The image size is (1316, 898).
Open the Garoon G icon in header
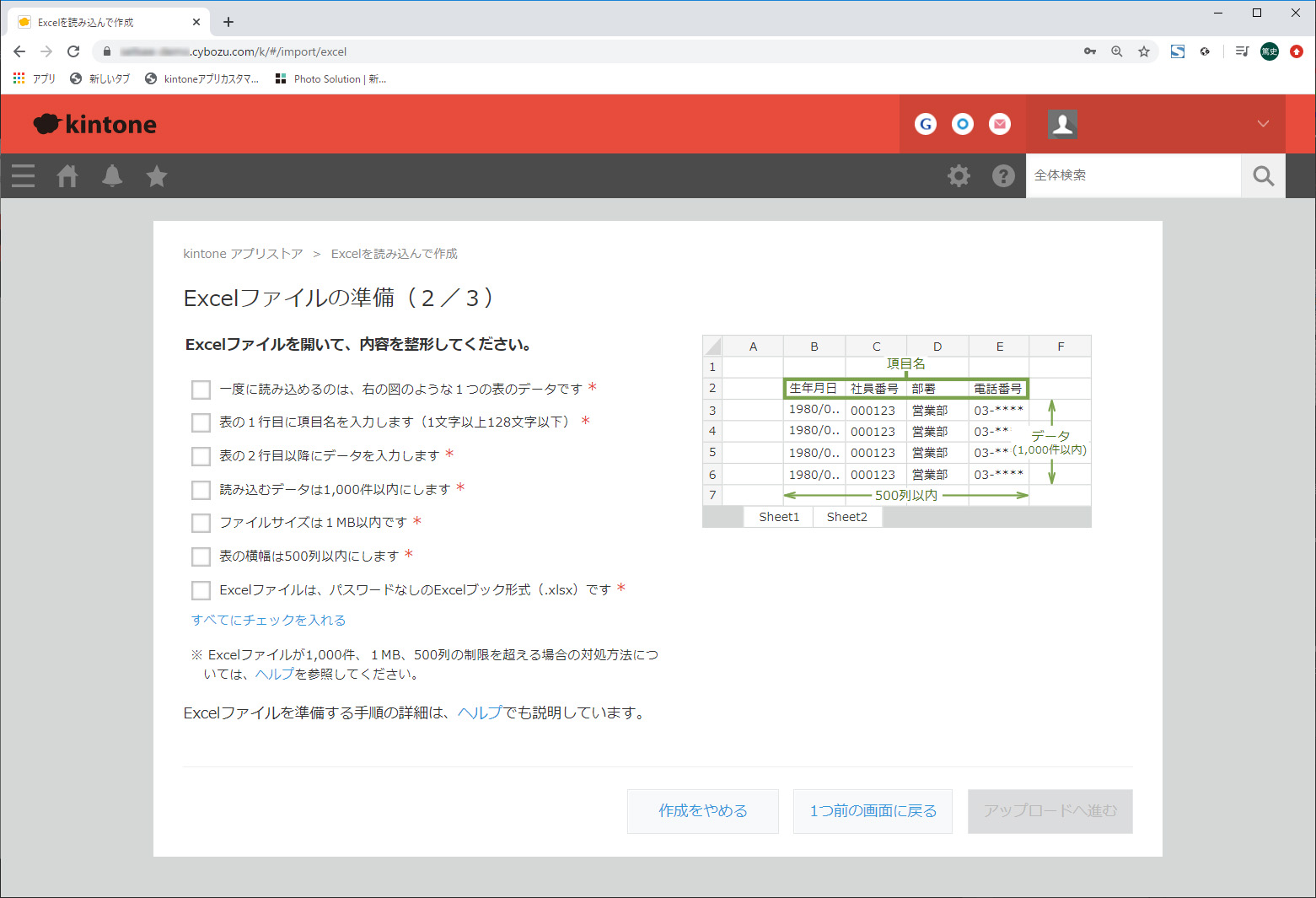click(x=926, y=124)
